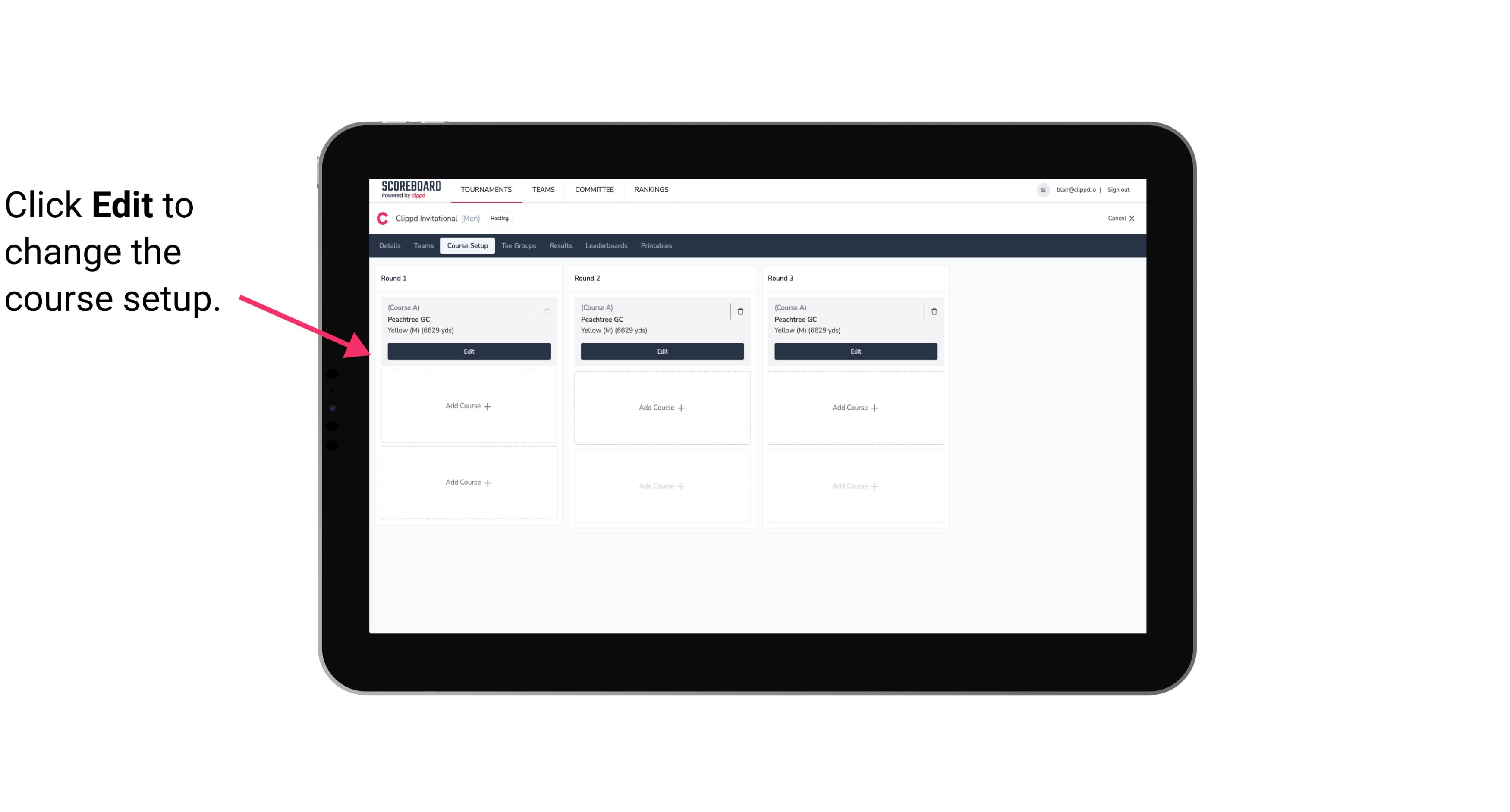Screen dimensions: 1510x812
Task: Click the delete icon for Round 2
Action: (739, 311)
